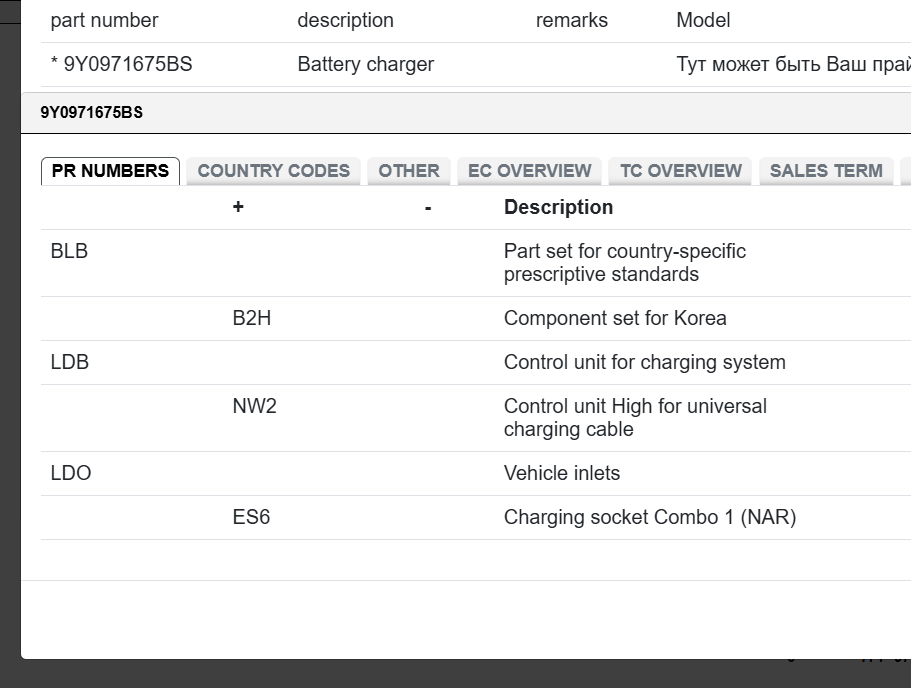Click part number * 9Y0971675BS in top table
This screenshot has height=688, width=911.
click(121, 65)
